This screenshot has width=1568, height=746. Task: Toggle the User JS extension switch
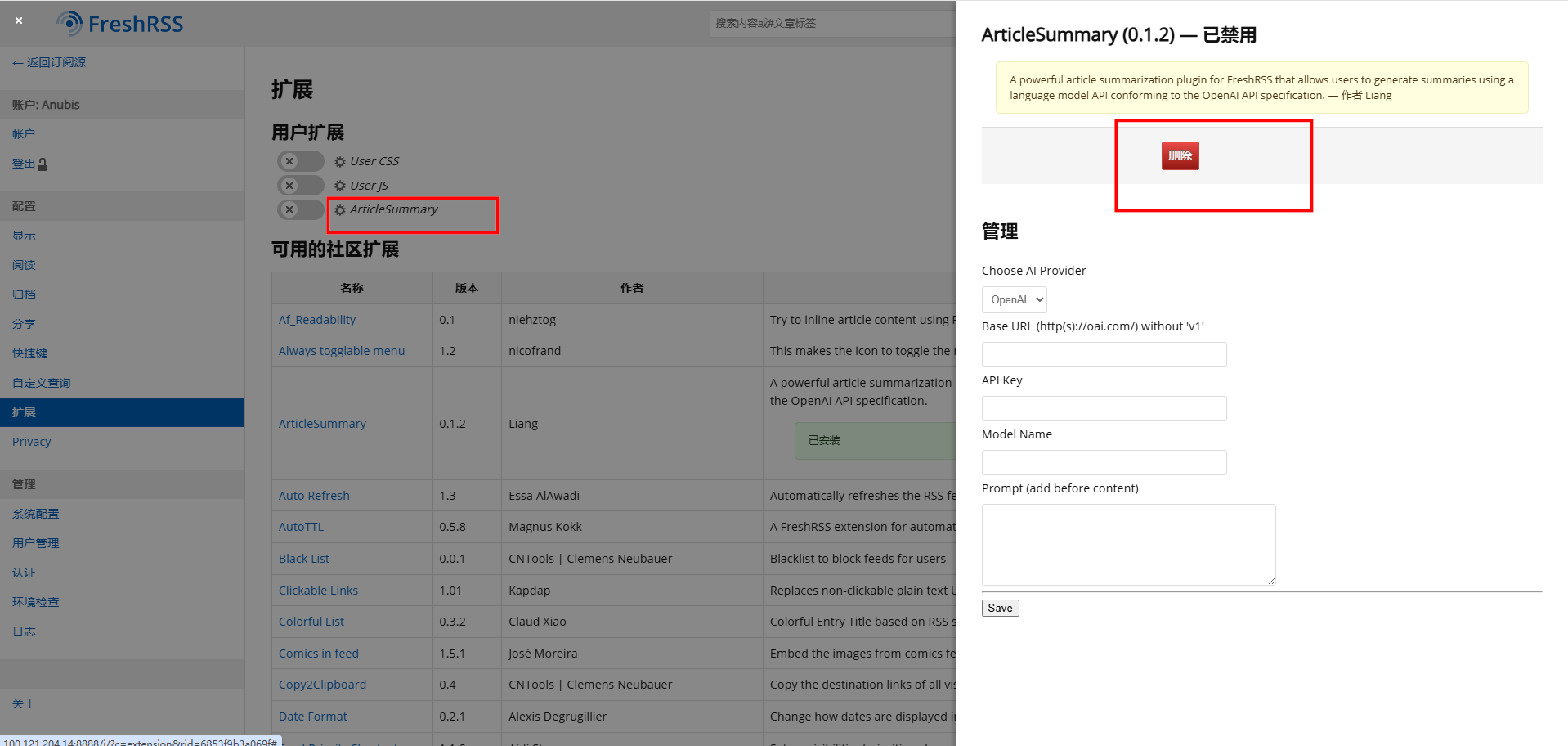tap(300, 186)
